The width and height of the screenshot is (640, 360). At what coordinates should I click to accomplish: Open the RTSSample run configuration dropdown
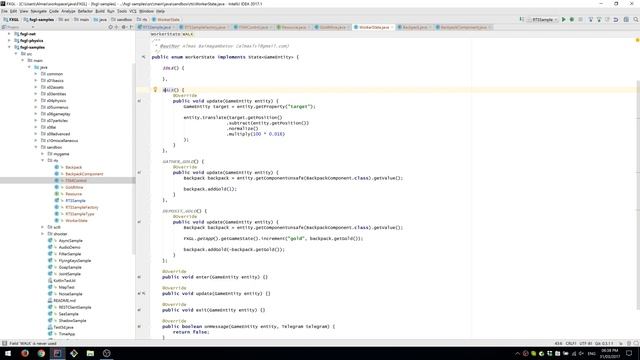coord(543,19)
